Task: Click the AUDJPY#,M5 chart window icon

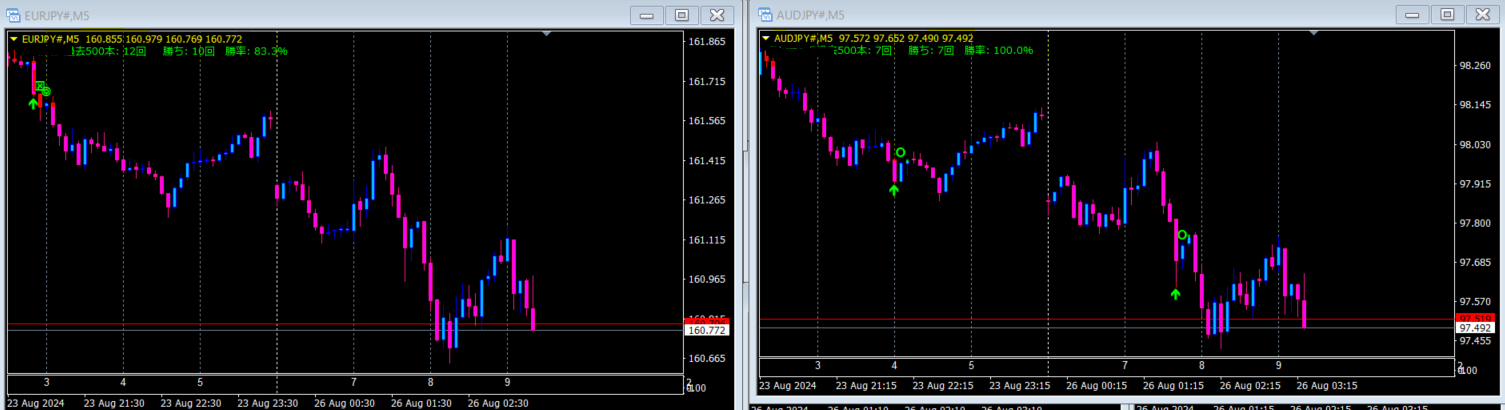Action: (x=765, y=14)
